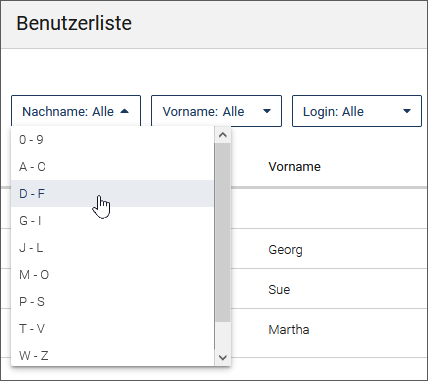Select the J - L option
The image size is (428, 381).
tap(112, 248)
